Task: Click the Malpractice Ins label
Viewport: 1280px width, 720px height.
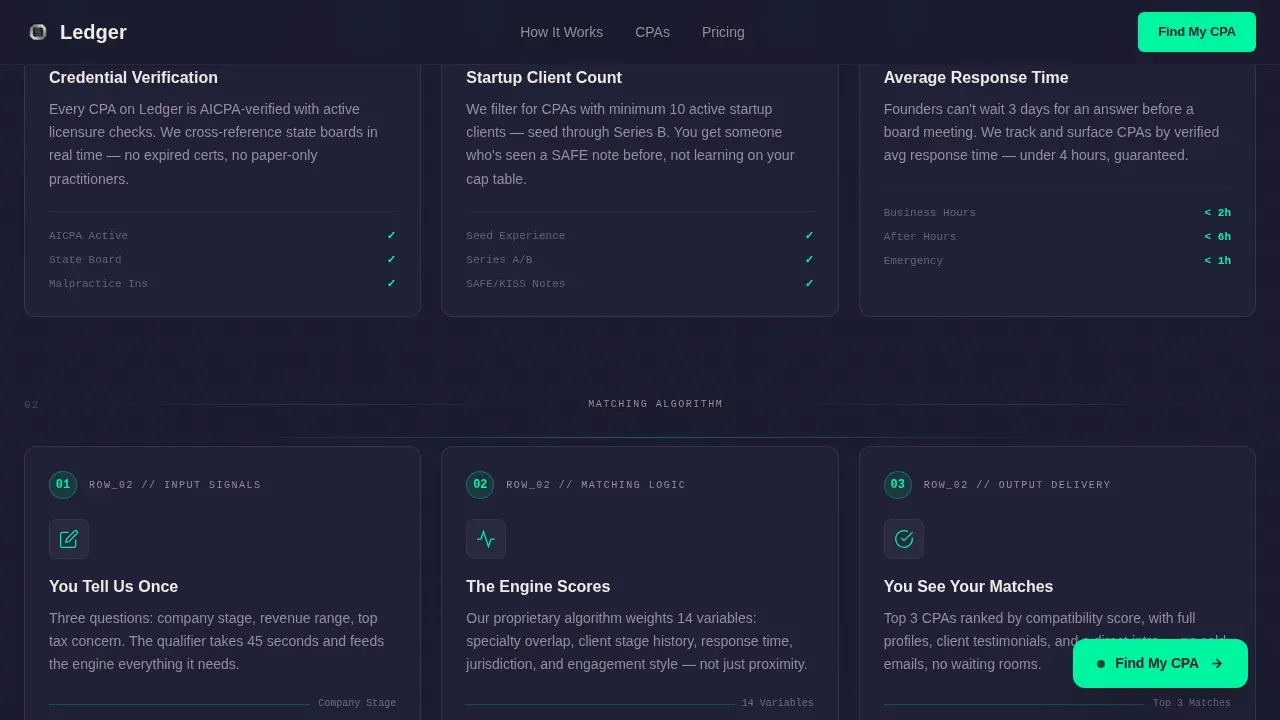Action: coord(98,284)
